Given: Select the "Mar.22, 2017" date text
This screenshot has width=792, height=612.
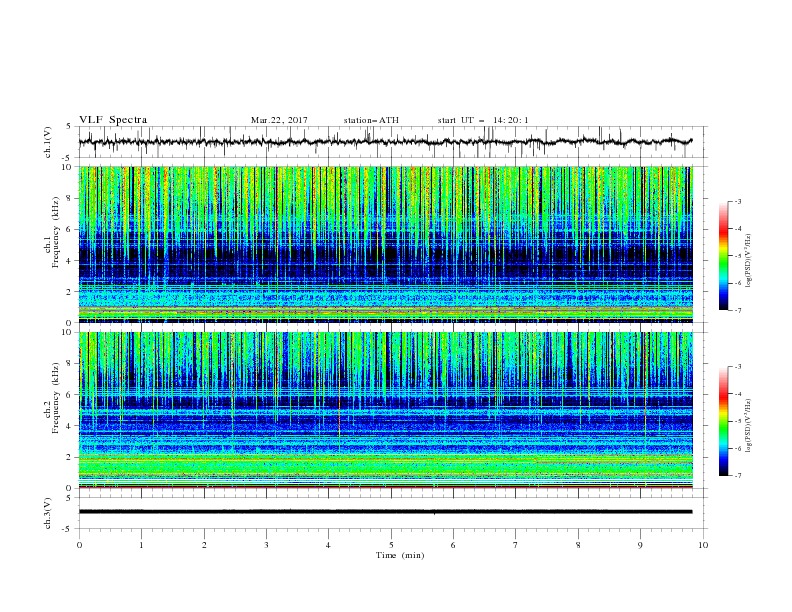Looking at the screenshot, I should click(x=279, y=120).
